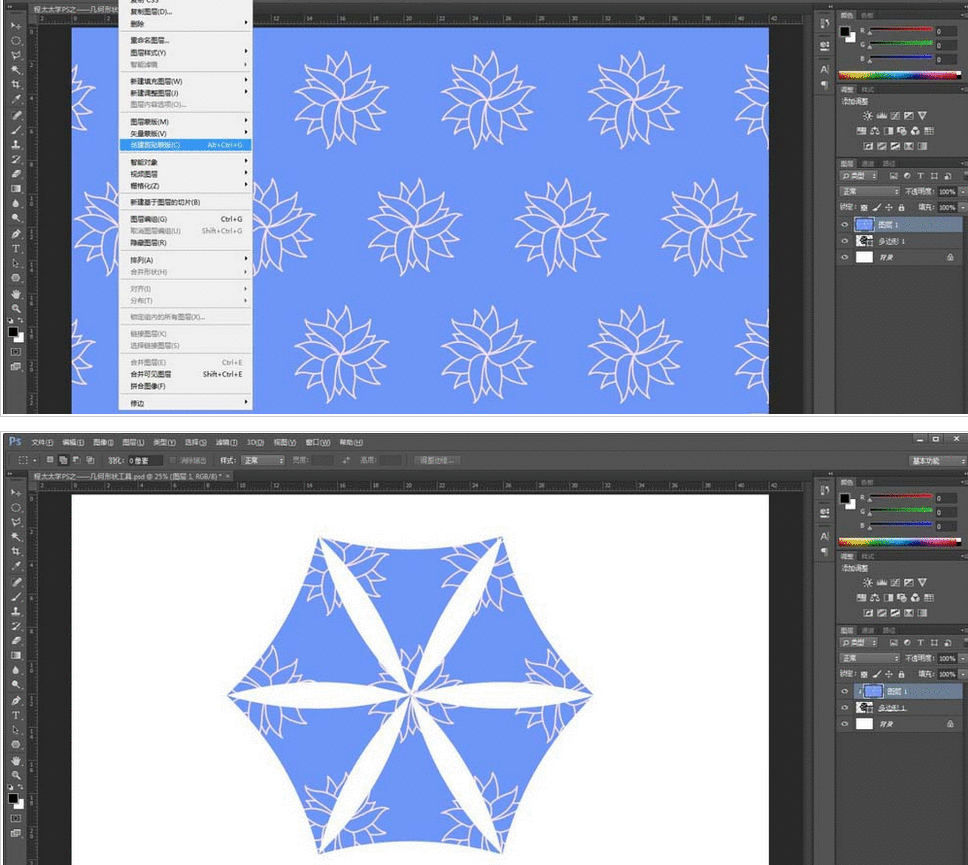Hide 图层 1 in the upper window's Layers panel
The width and height of the screenshot is (968, 865).
pos(845,225)
